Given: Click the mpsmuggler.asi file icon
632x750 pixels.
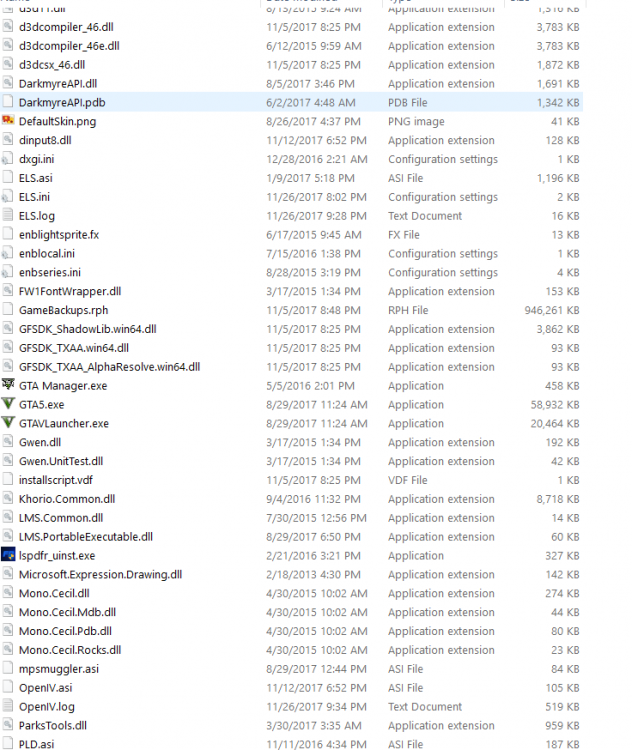Looking at the screenshot, I should click(x=8, y=668).
